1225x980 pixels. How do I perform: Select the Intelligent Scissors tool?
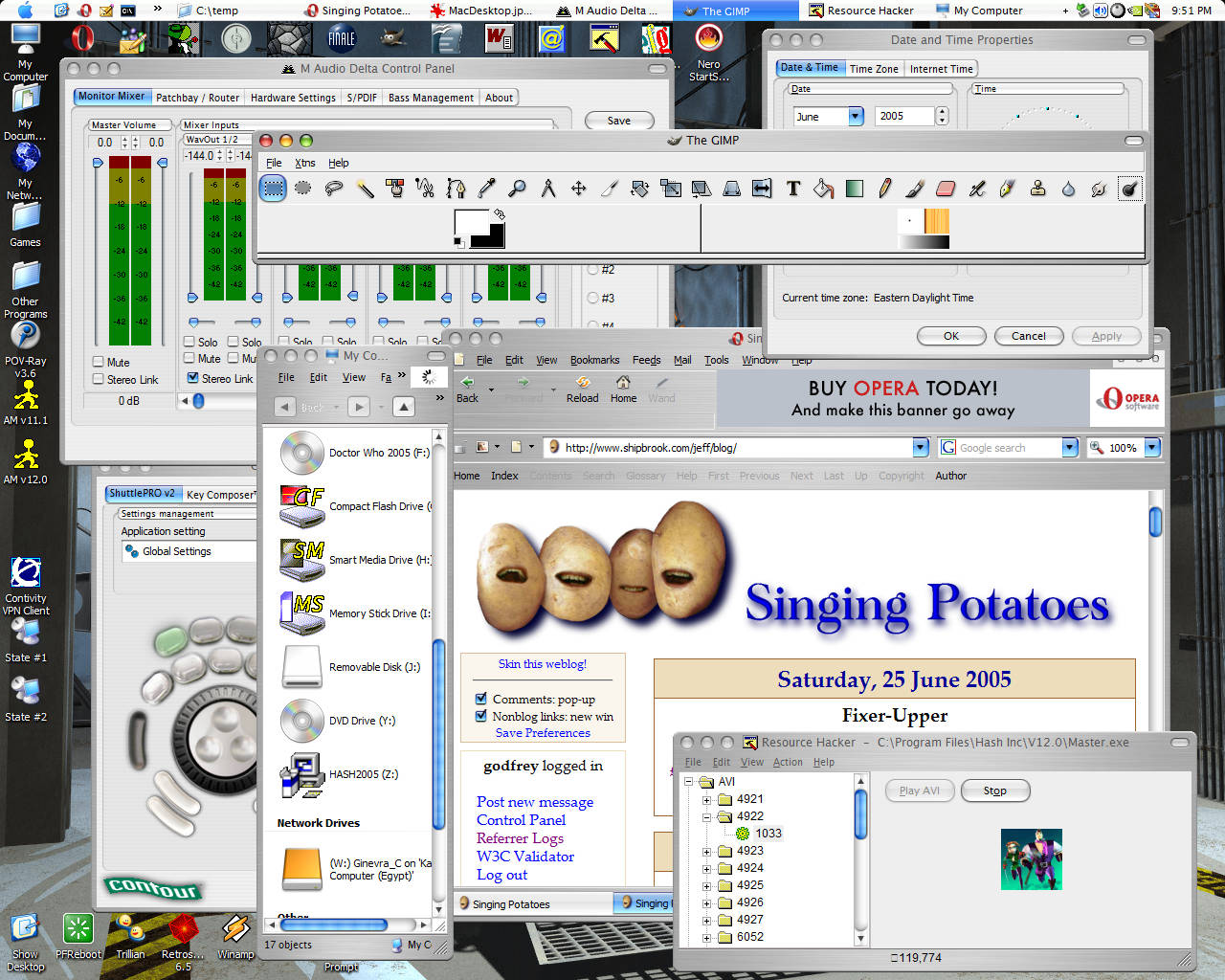426,189
